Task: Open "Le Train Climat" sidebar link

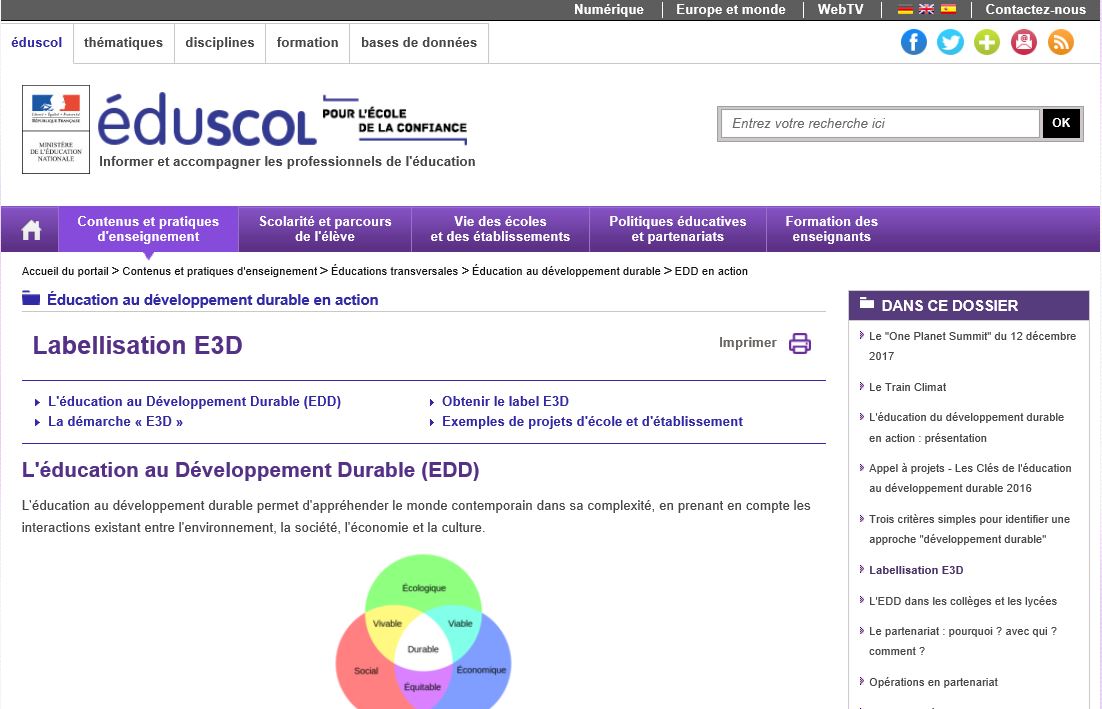Action: click(x=907, y=387)
